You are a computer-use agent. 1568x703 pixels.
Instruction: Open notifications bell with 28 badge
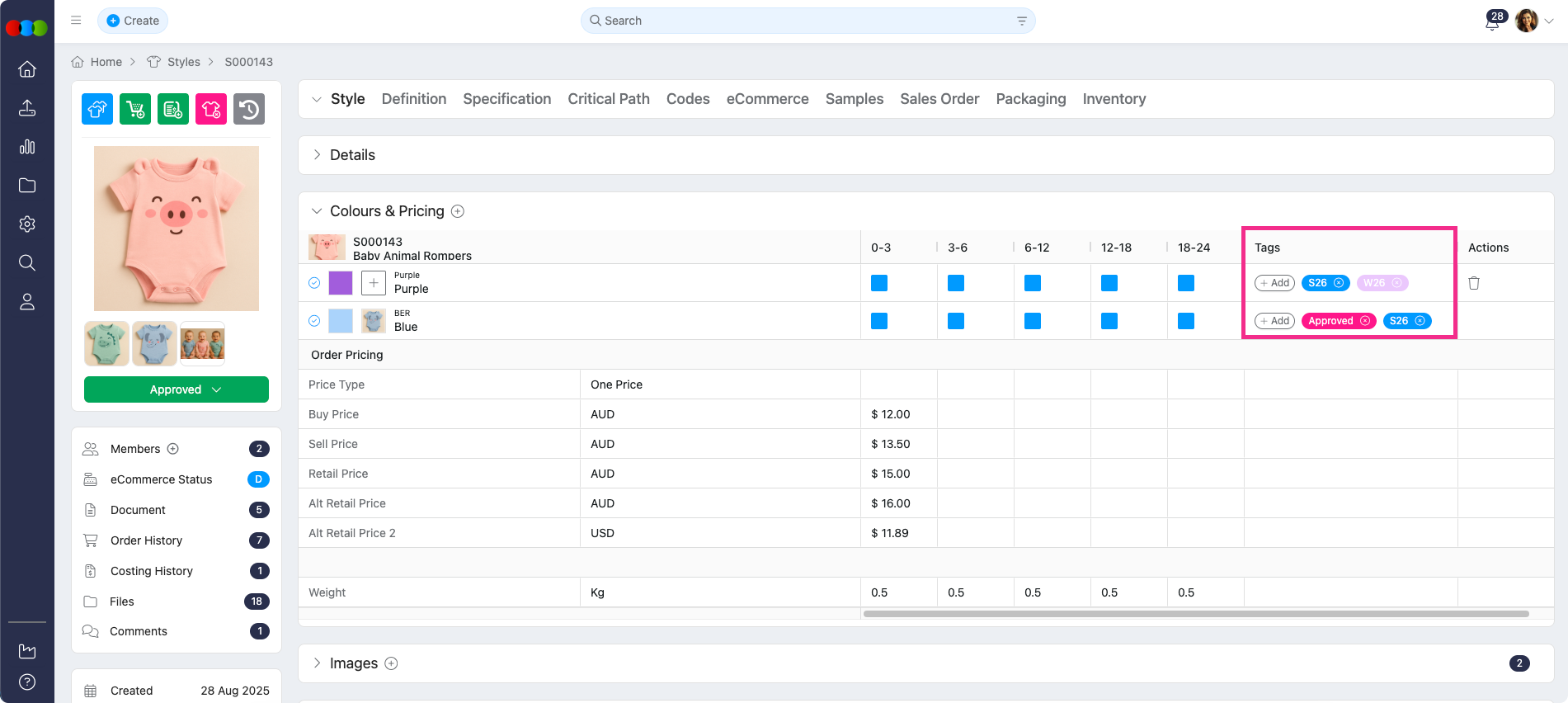[1492, 21]
